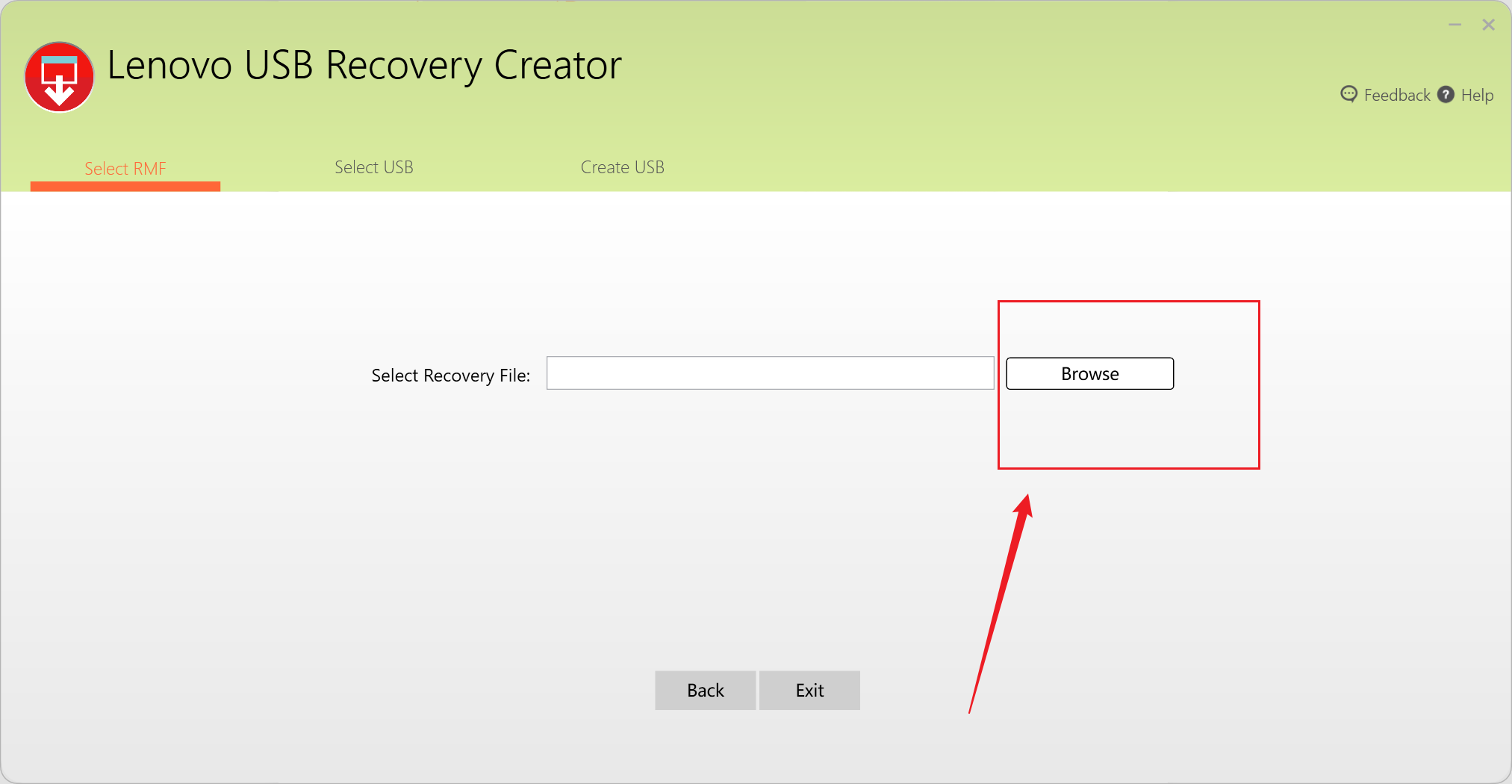Click the Select Recovery File input field
Viewport: 1512px width, 784px height.
(x=771, y=373)
